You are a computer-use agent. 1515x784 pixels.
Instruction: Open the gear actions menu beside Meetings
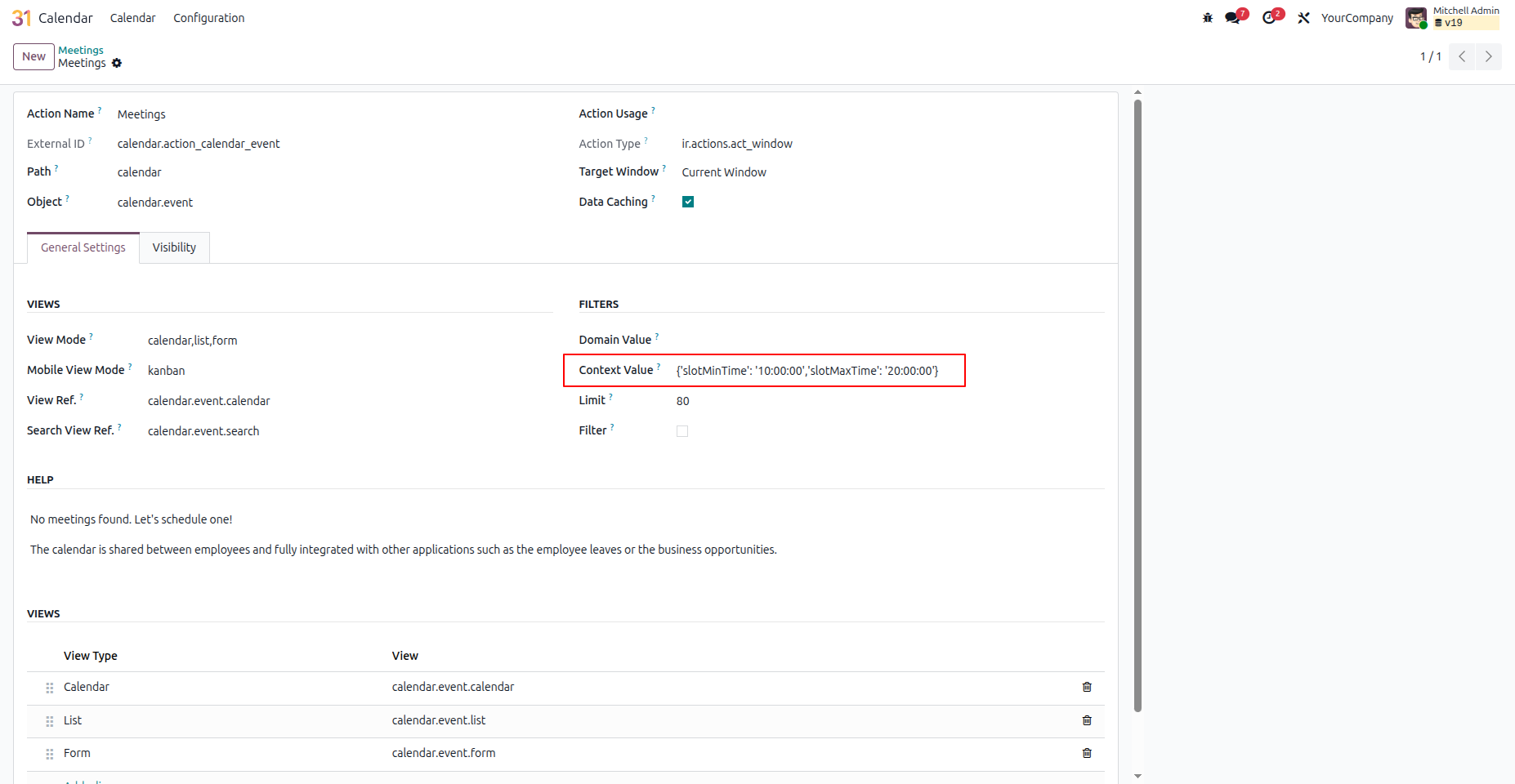pos(117,63)
